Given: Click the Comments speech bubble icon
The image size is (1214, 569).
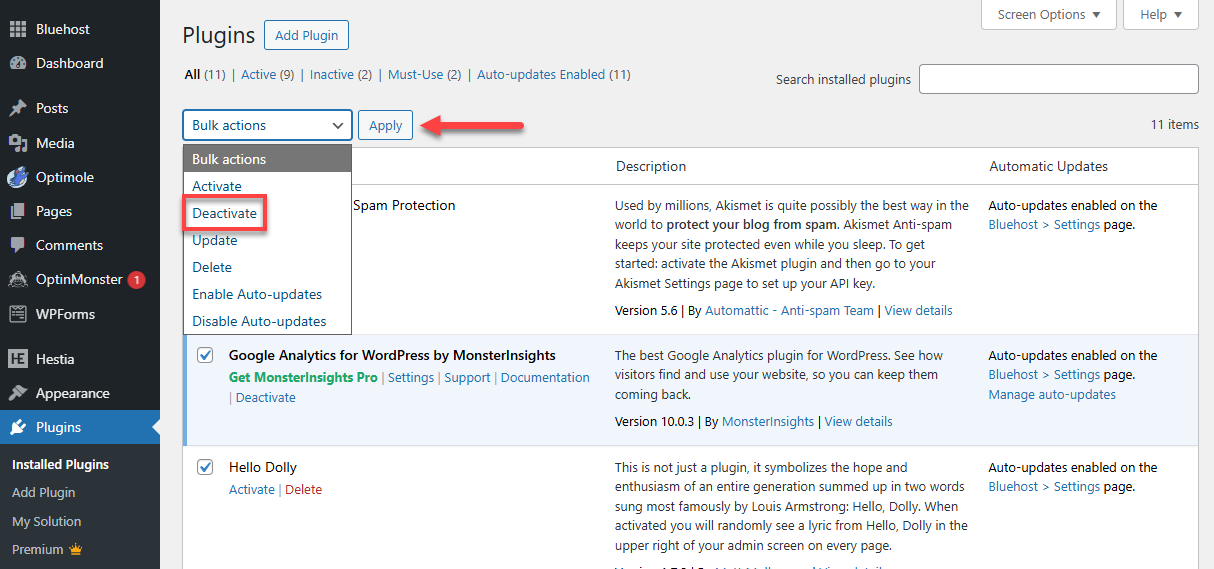Looking at the screenshot, I should (18, 245).
